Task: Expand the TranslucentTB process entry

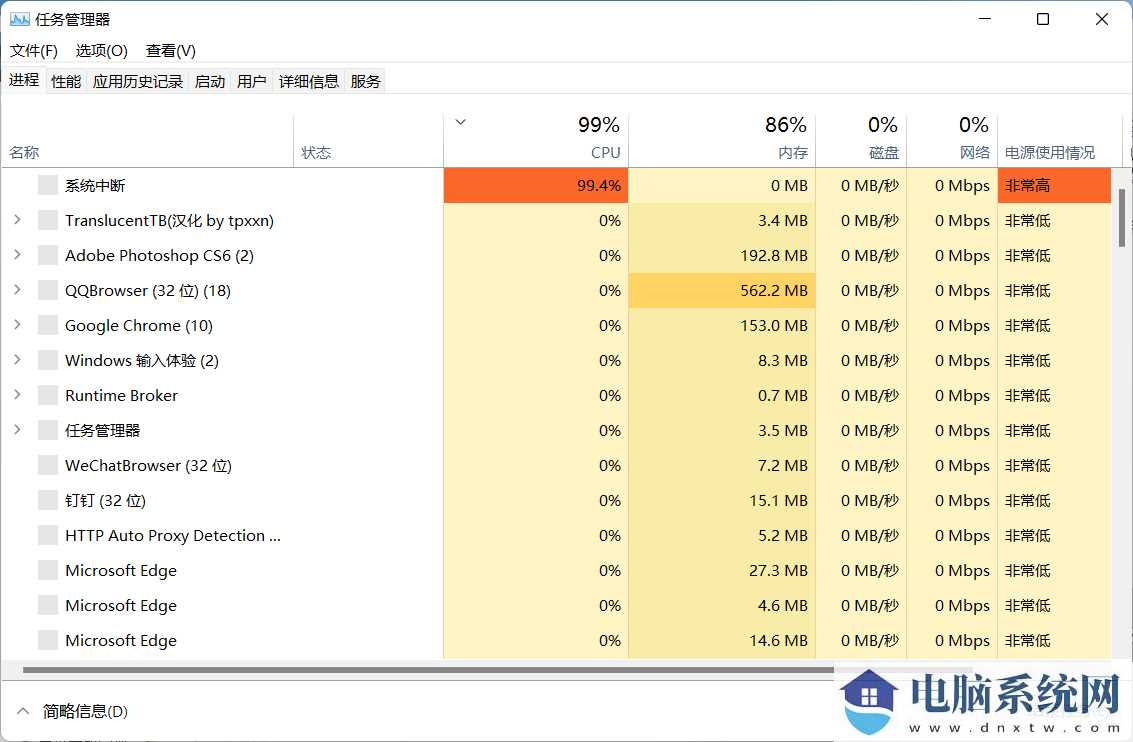Action: (18, 220)
